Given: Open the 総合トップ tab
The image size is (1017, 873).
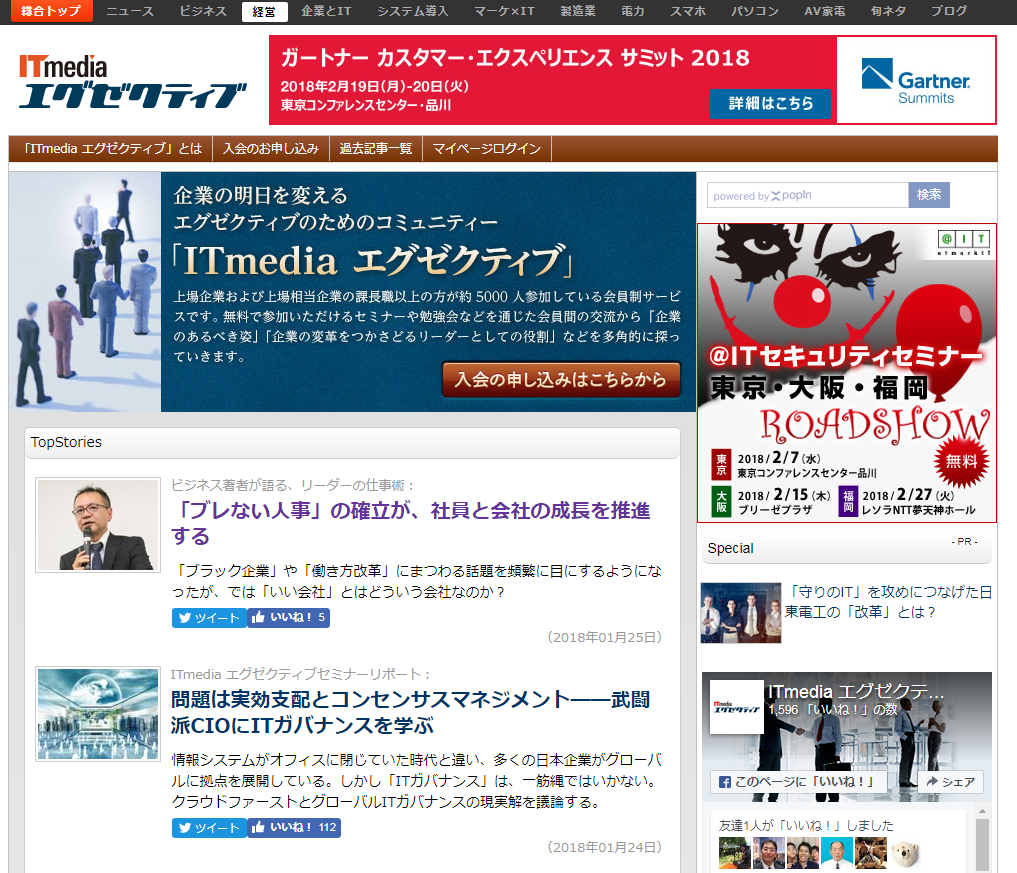Looking at the screenshot, I should [x=51, y=11].
